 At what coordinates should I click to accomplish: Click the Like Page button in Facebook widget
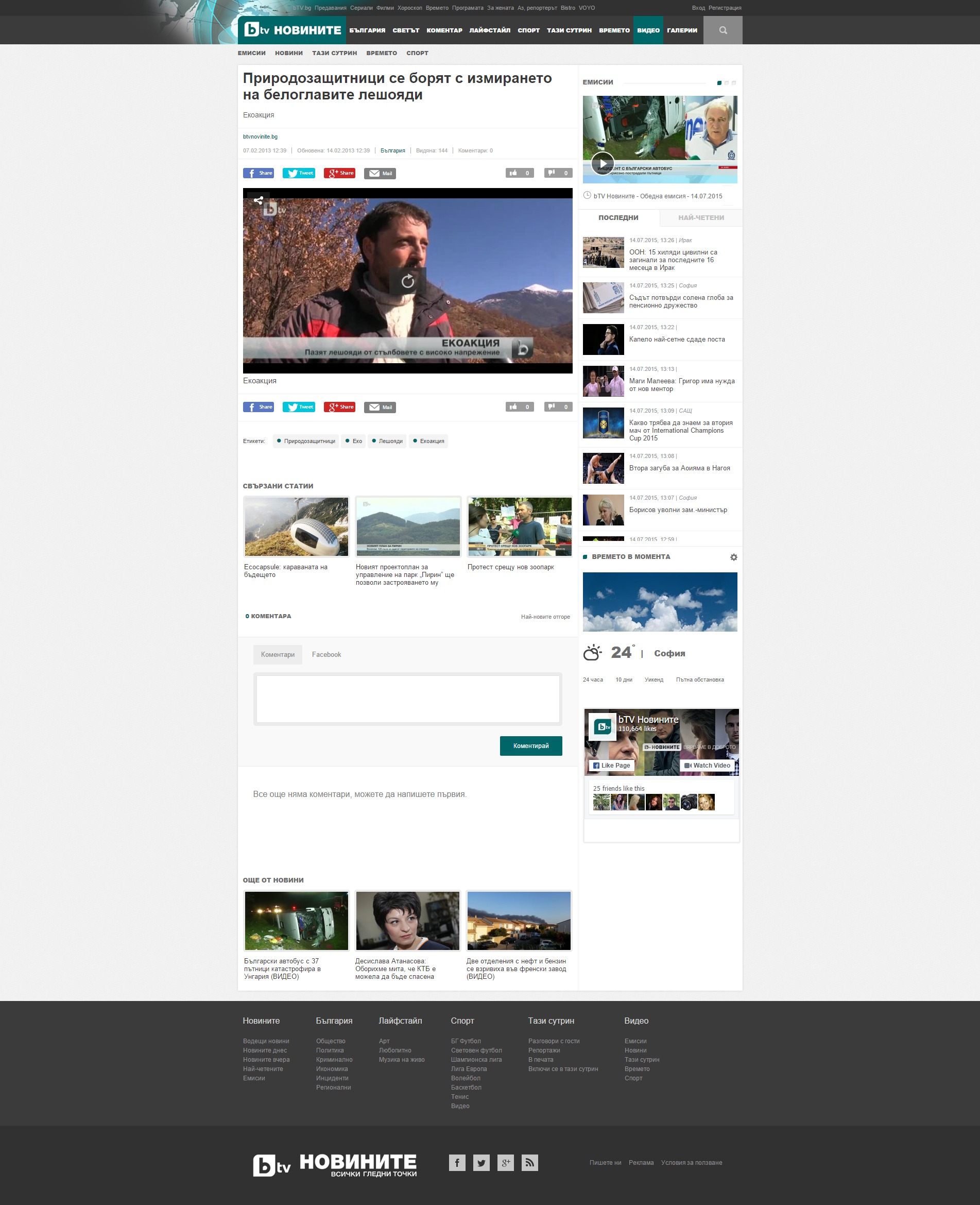(611, 765)
